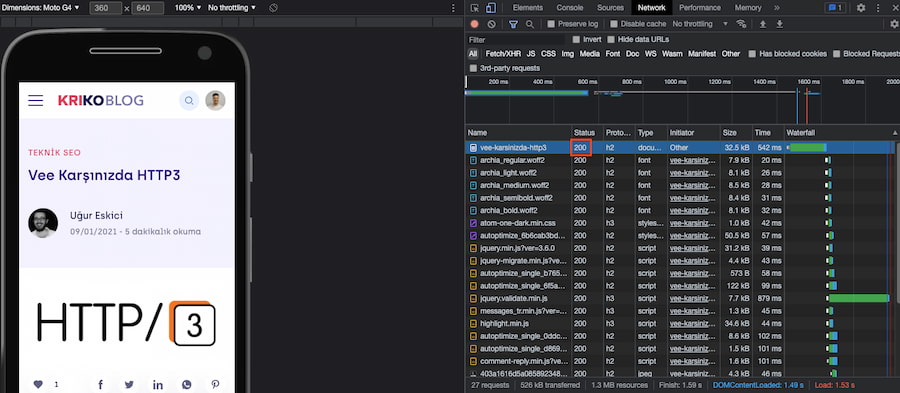Open network conditions wifi icon

click(741, 24)
